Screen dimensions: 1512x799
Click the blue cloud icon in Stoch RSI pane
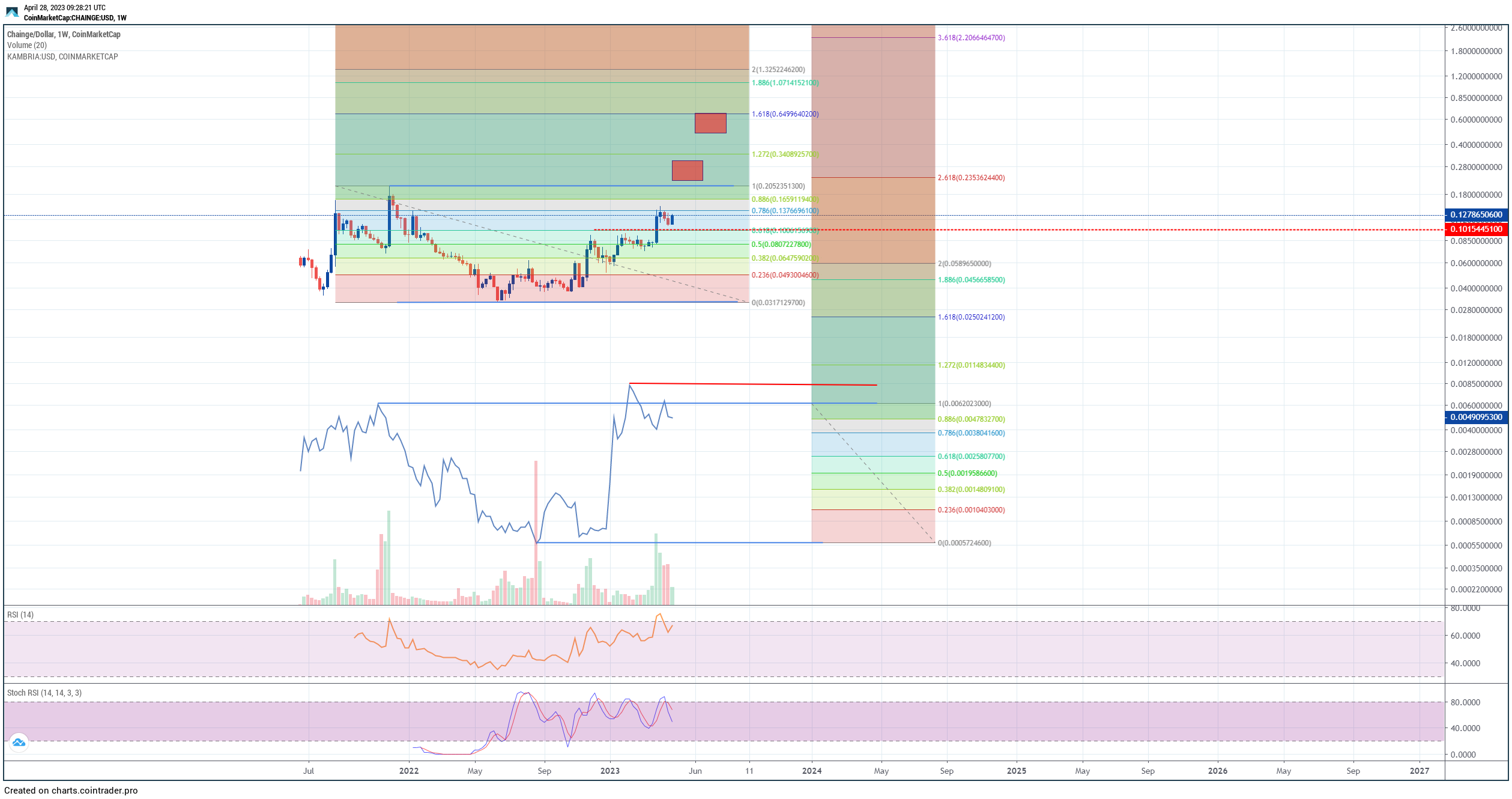19,743
